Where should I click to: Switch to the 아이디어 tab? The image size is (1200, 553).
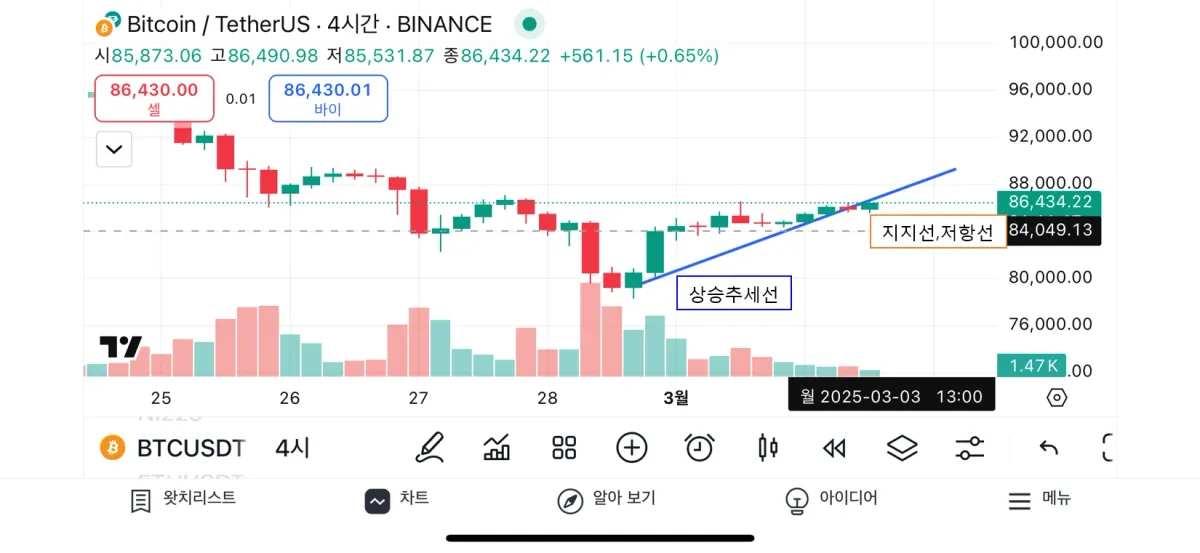[832, 499]
